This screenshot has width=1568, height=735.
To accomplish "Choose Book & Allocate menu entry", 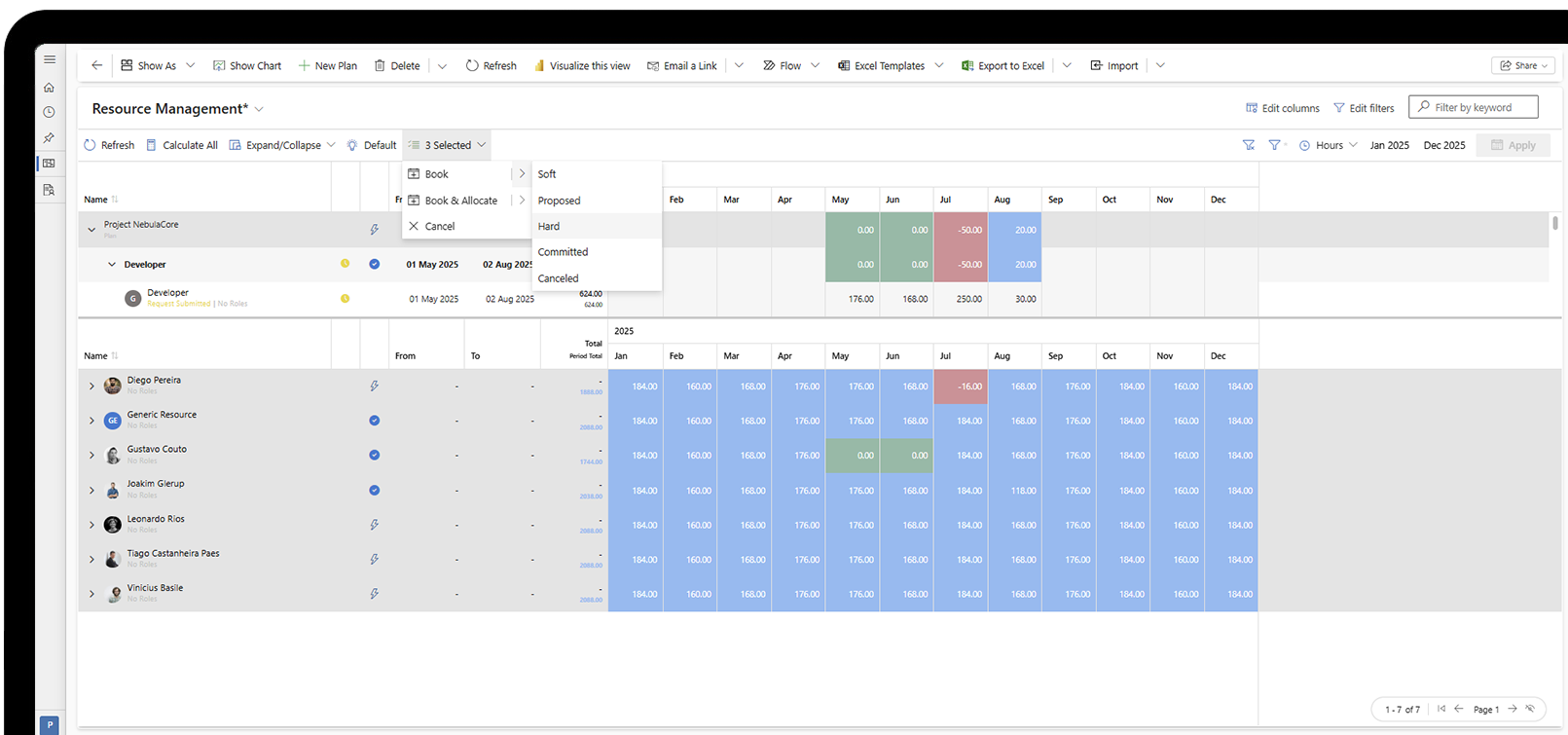I will point(460,201).
